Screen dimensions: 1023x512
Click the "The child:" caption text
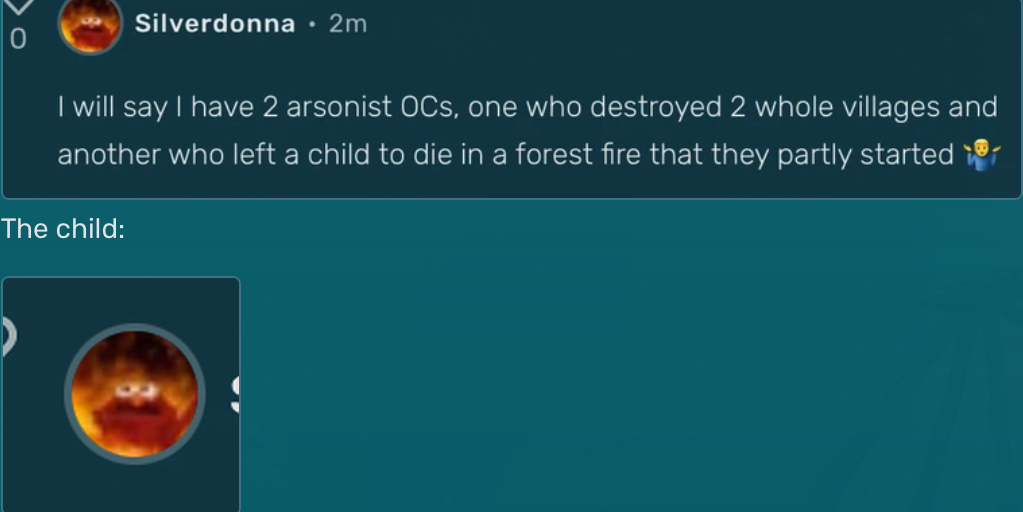pyautogui.click(x=63, y=229)
